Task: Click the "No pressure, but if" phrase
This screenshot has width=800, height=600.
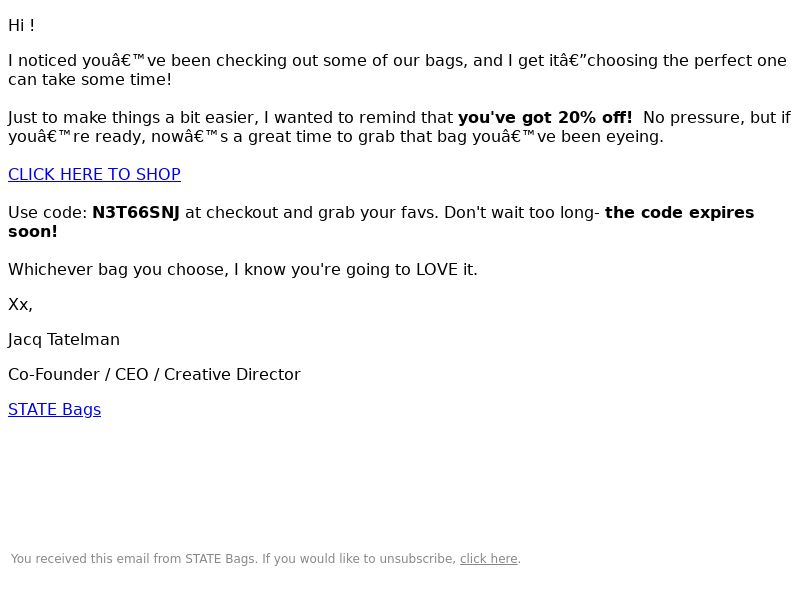Action: [717, 118]
